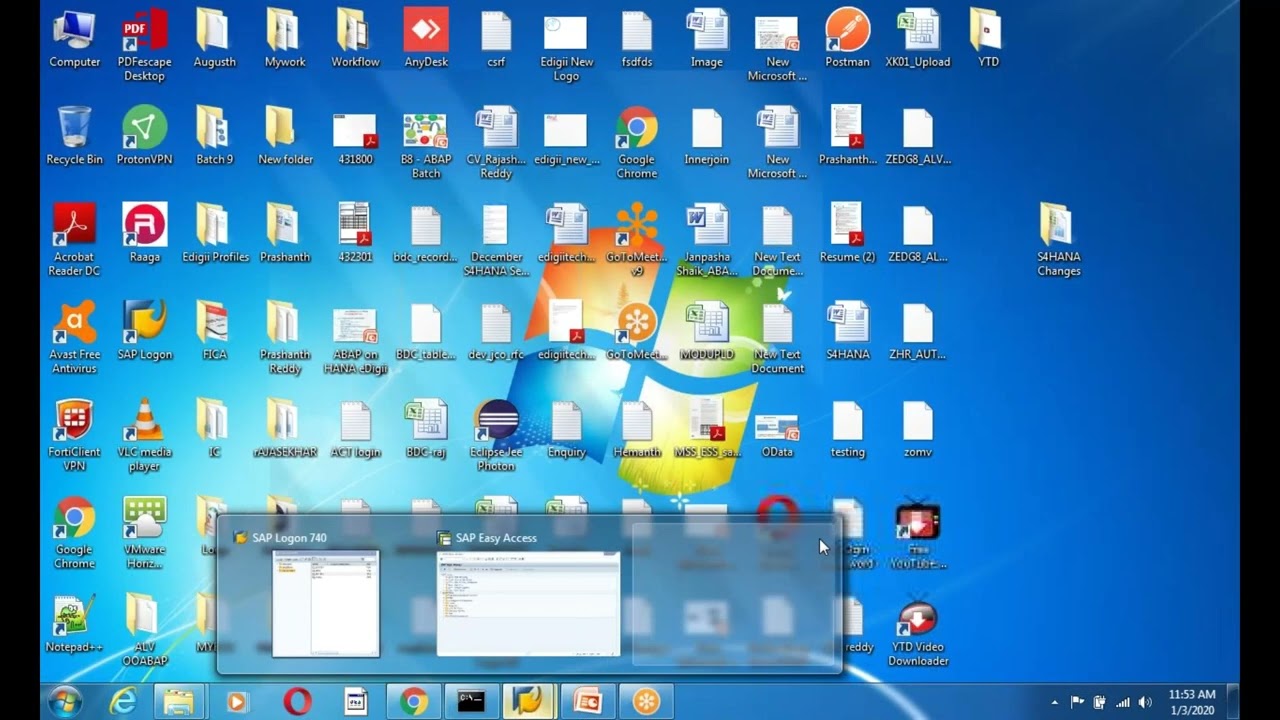The height and width of the screenshot is (720, 1280).
Task: Open Windows Media Player in the taskbar
Action: click(x=237, y=702)
